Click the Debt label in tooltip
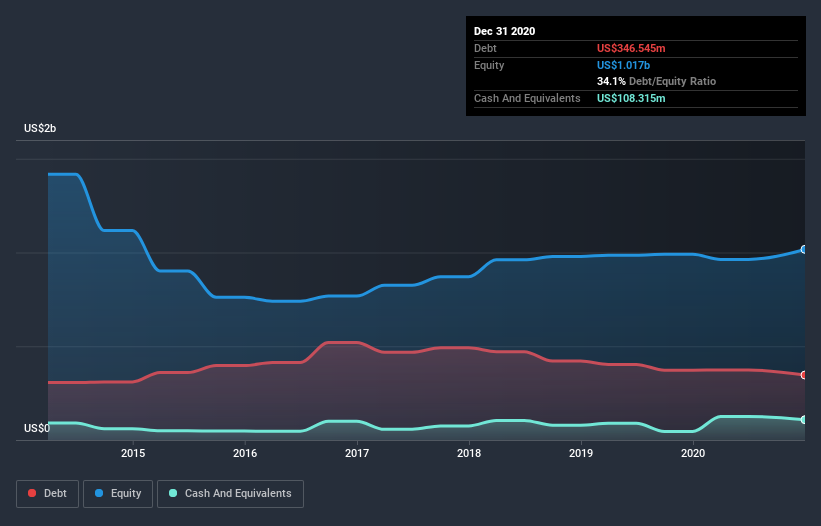Image resolution: width=821 pixels, height=526 pixels. (485, 48)
